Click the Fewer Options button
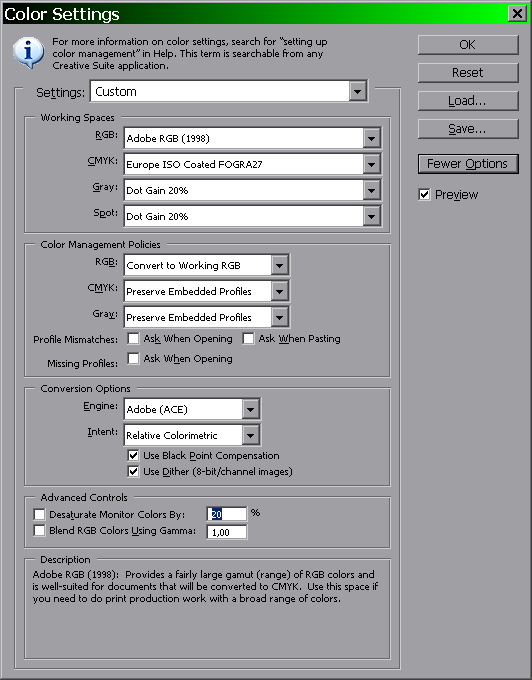532x680 pixels. click(x=468, y=164)
